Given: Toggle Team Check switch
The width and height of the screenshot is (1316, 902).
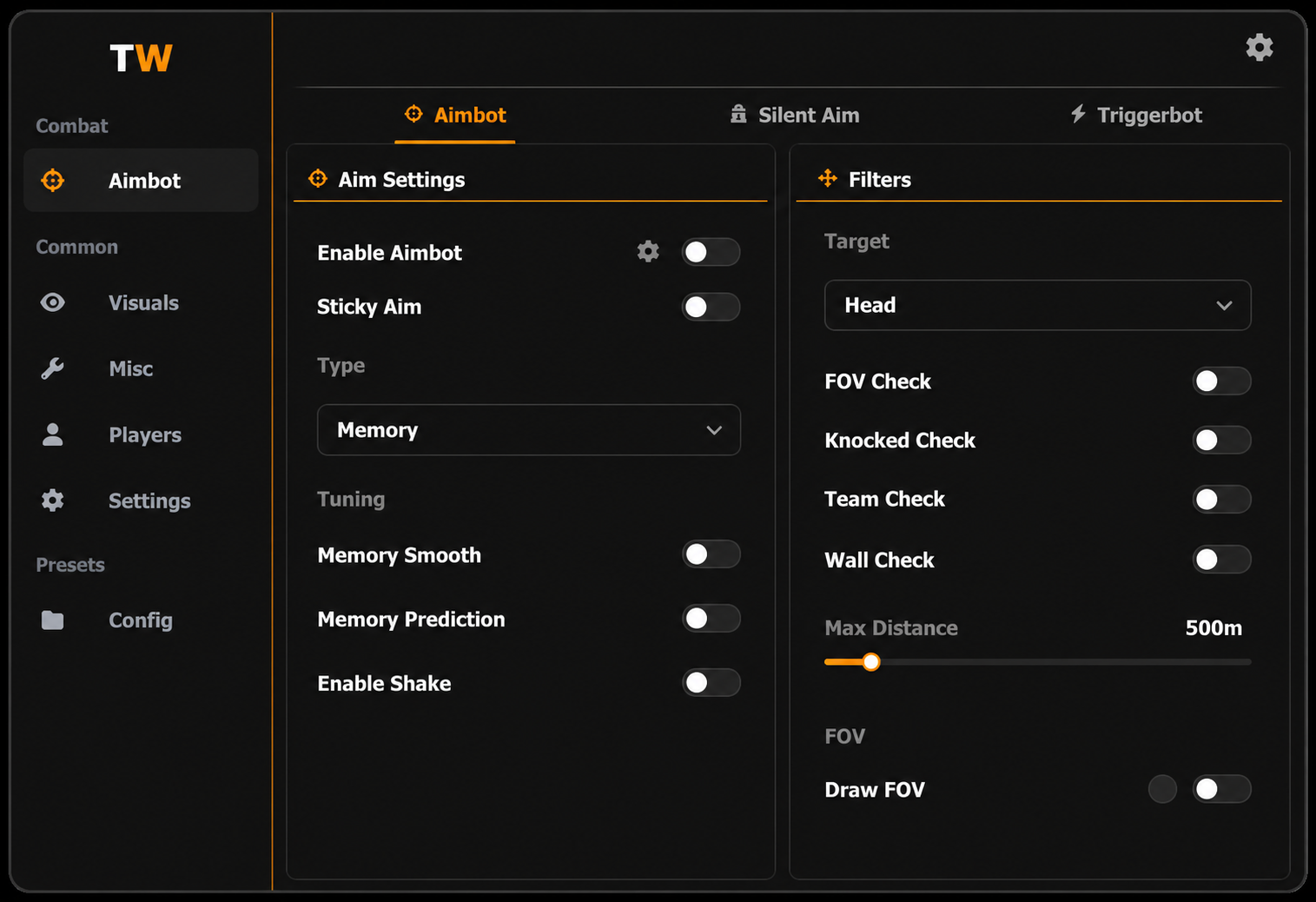Looking at the screenshot, I should pos(1221,500).
